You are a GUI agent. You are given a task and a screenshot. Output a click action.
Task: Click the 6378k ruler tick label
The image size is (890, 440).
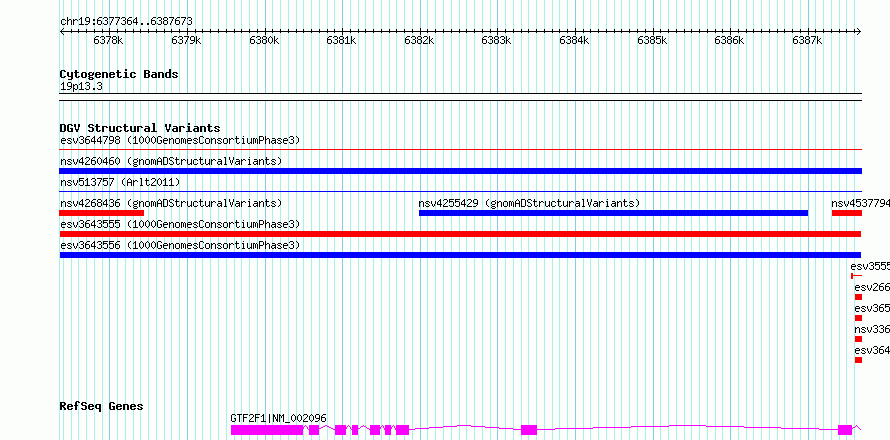(108, 41)
